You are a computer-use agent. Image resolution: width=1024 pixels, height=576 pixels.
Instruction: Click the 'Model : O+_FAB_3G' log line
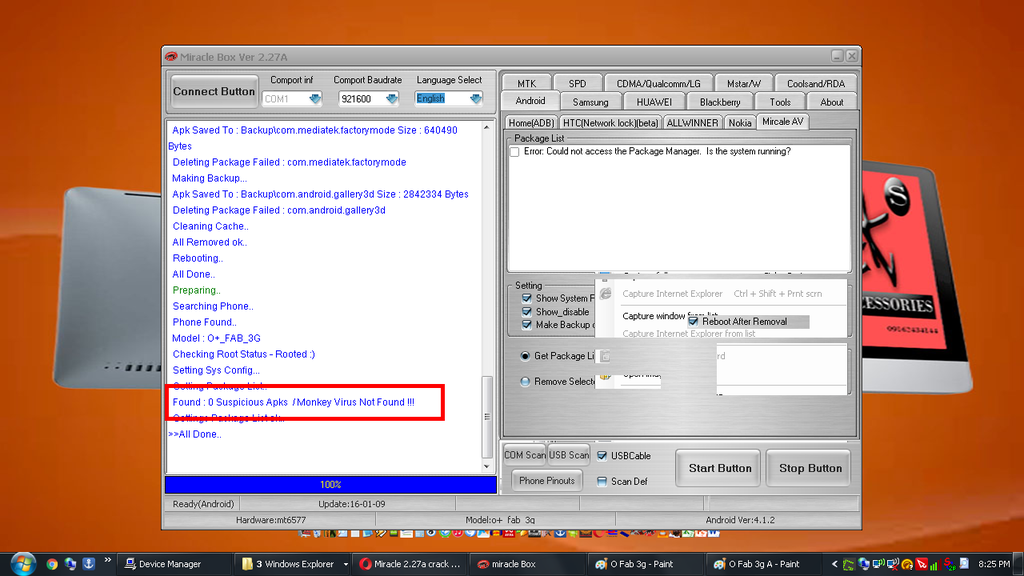[x=216, y=338]
